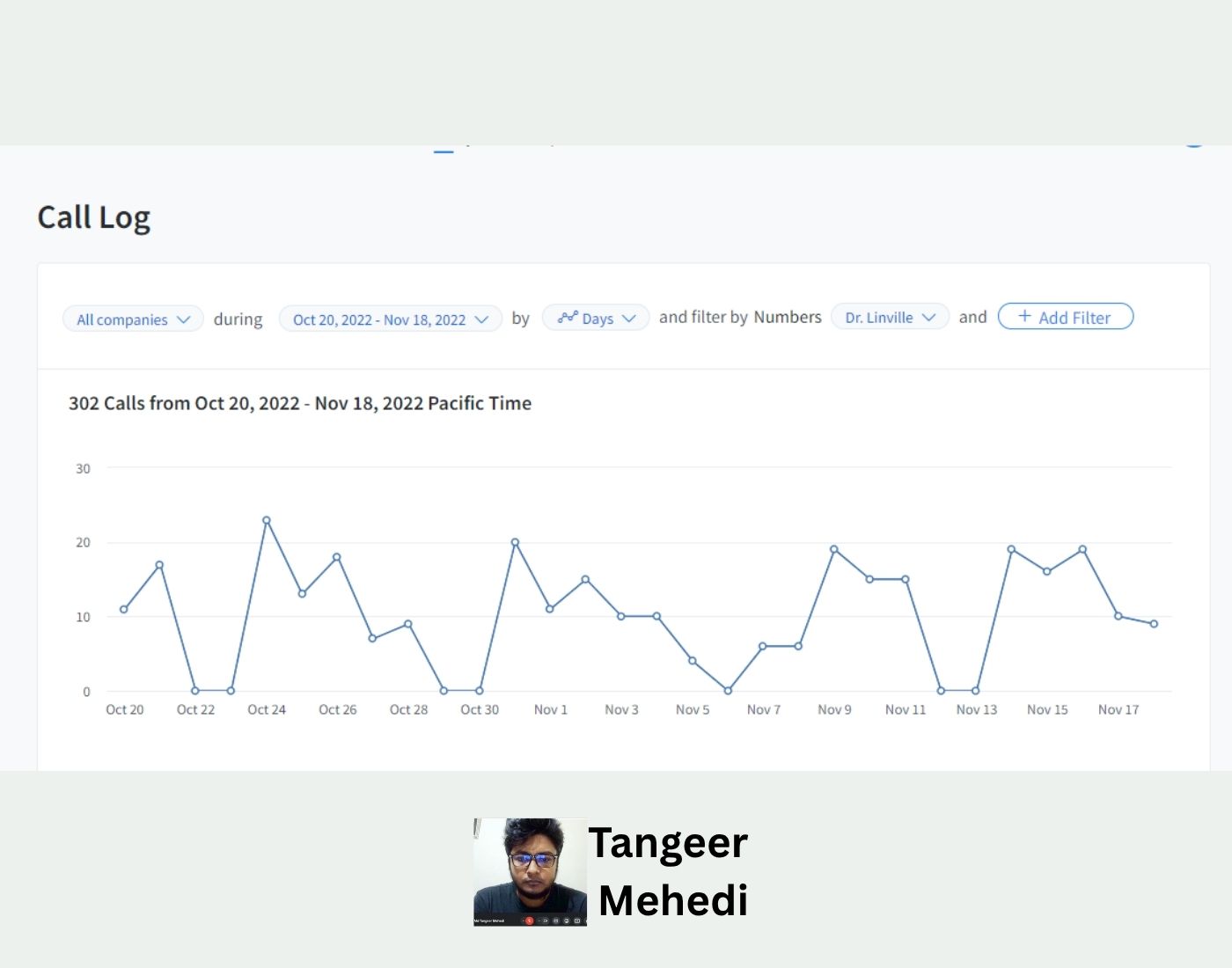Expand the Oct 20 - Nov 18 date range
Image resolution: width=1232 pixels, height=968 pixels.
pyautogui.click(x=390, y=319)
